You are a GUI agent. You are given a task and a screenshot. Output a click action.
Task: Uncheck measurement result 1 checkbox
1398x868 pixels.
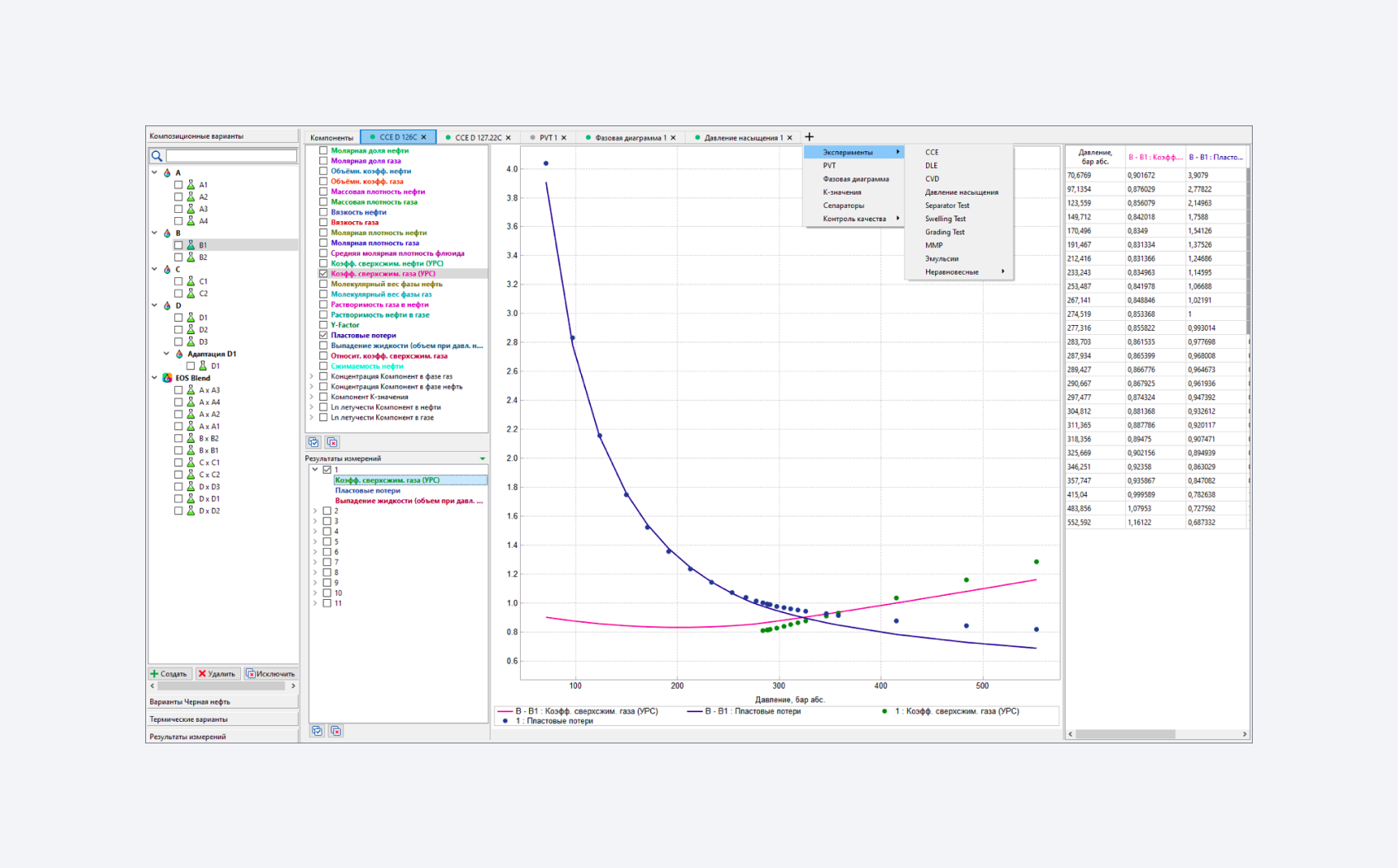327,469
